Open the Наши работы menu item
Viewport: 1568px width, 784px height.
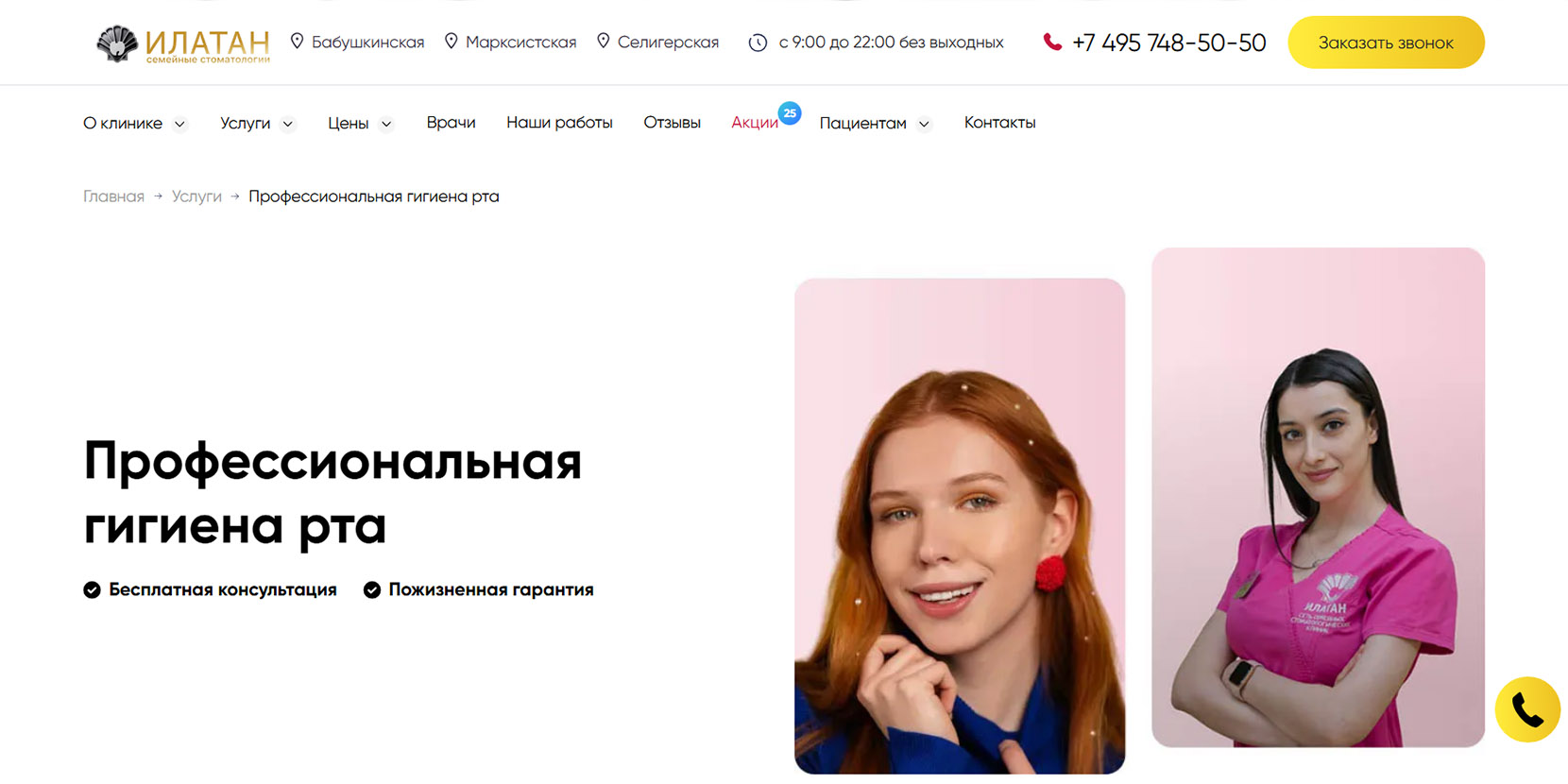coord(559,123)
